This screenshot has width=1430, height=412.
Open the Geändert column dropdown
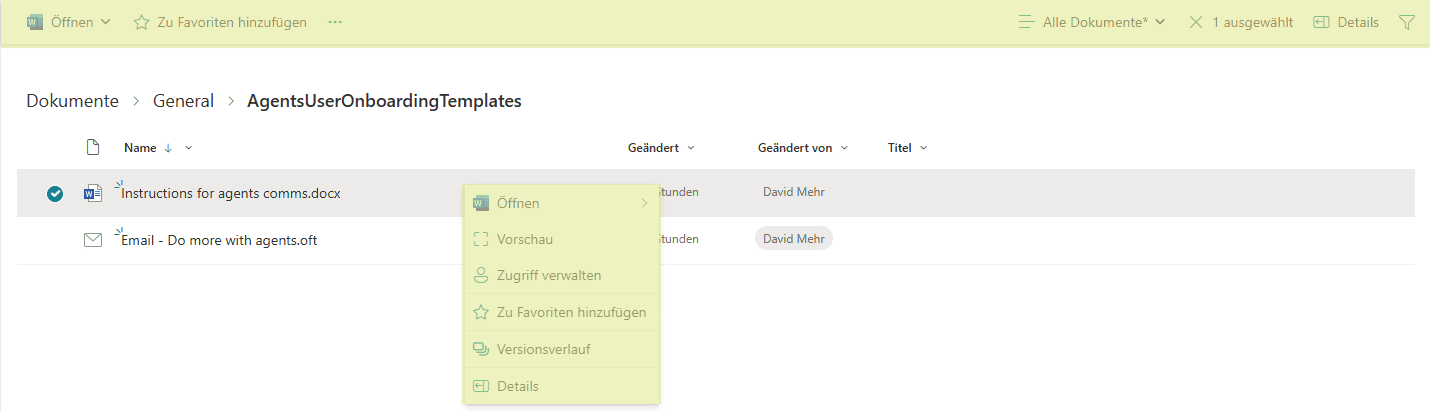661,148
